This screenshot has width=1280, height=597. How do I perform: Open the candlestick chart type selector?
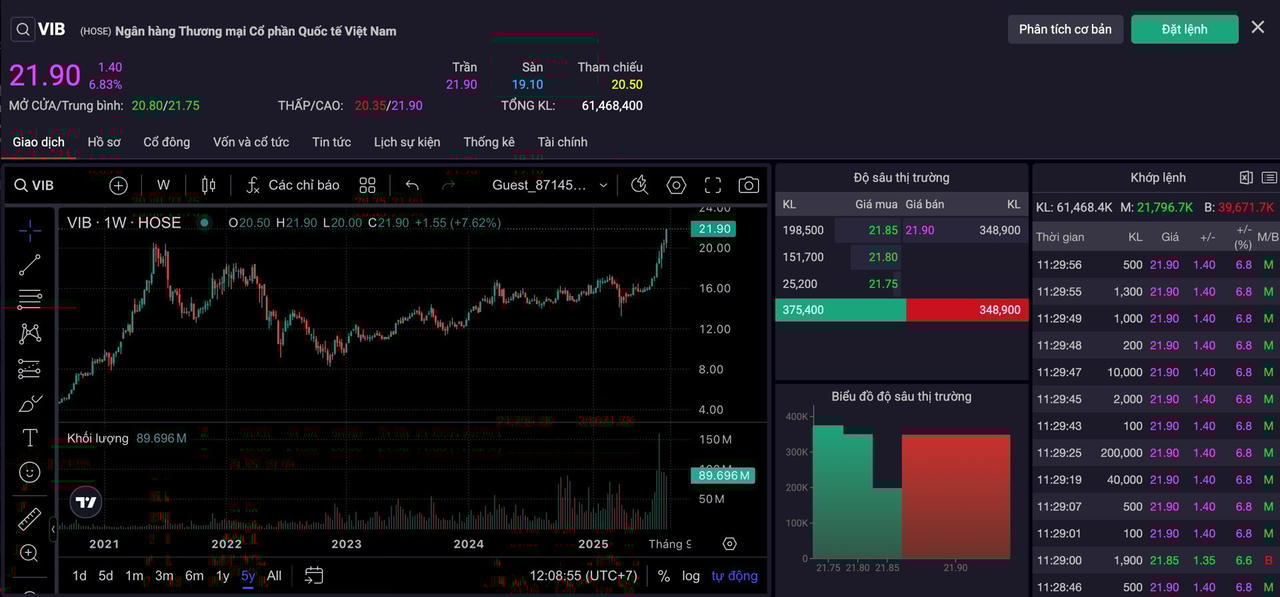tap(208, 185)
